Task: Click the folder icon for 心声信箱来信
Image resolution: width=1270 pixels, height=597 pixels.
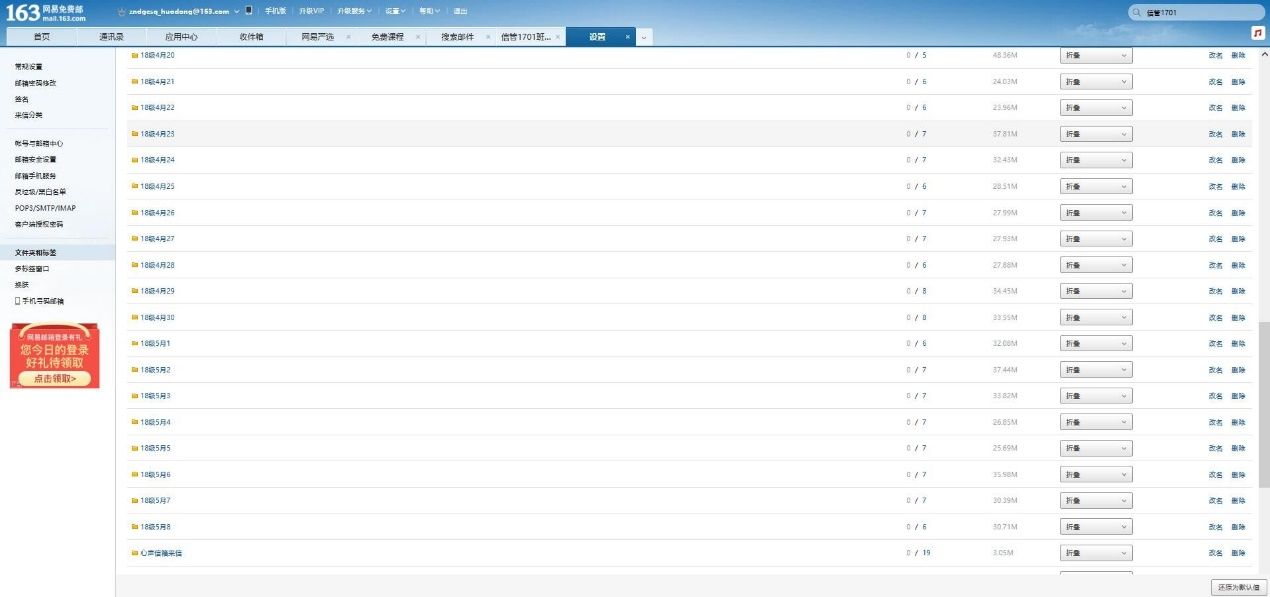Action: pos(135,553)
